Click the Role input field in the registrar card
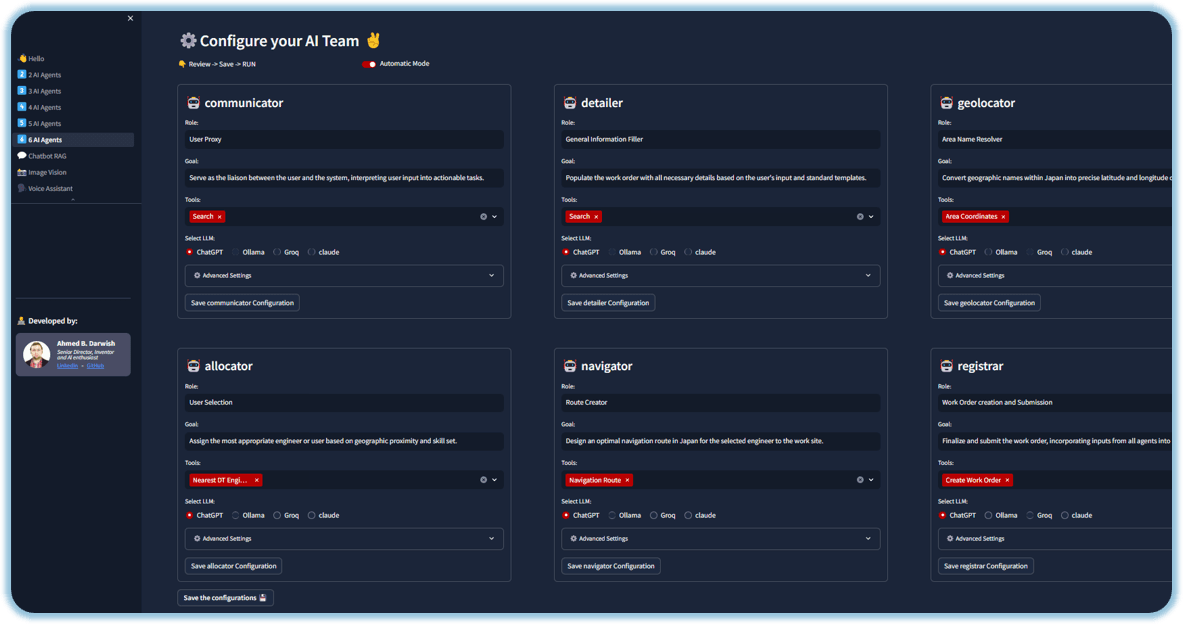The width and height of the screenshot is (1183, 624). point(1050,401)
